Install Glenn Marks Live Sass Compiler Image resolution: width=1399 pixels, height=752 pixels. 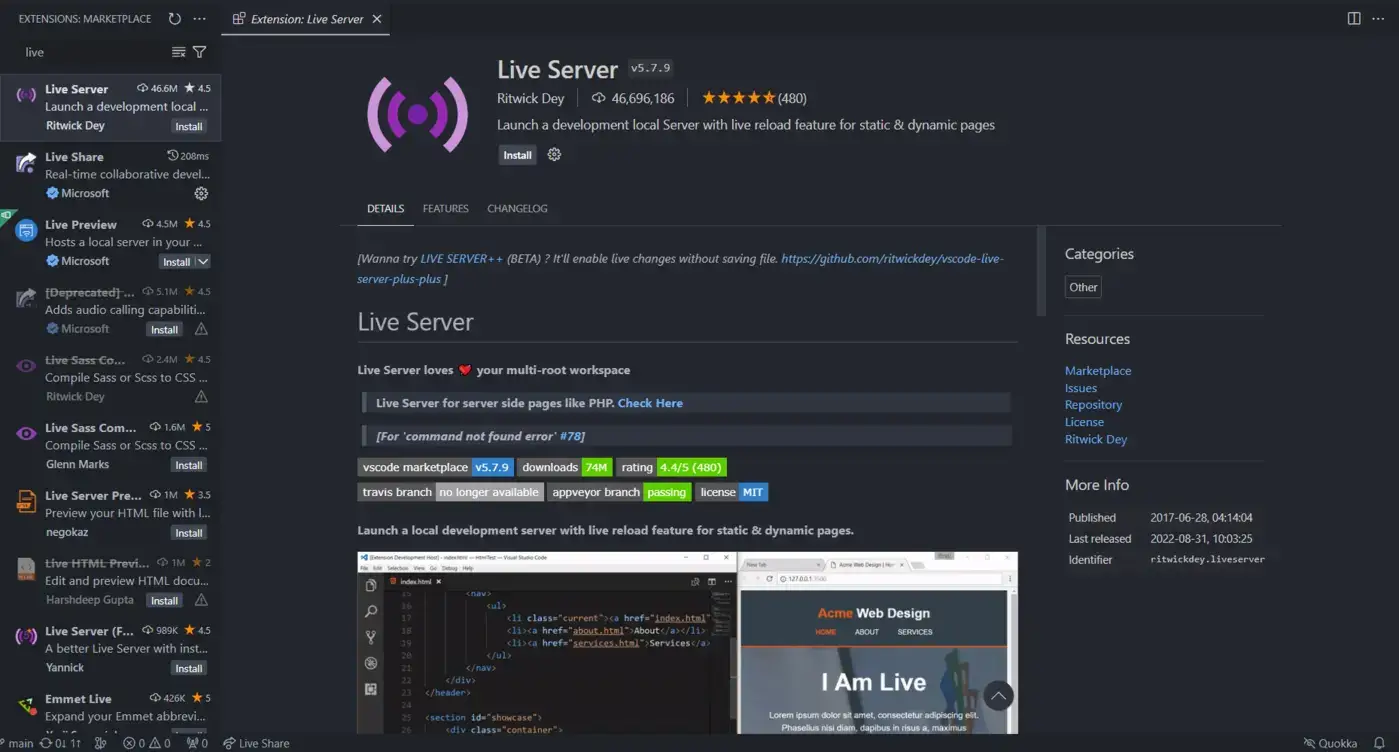point(189,465)
